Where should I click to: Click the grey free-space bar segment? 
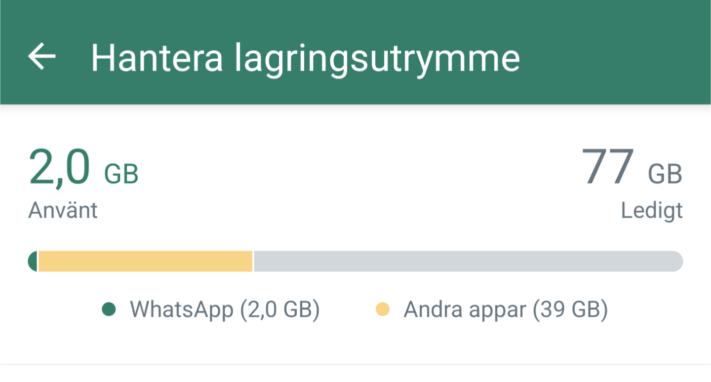468,261
